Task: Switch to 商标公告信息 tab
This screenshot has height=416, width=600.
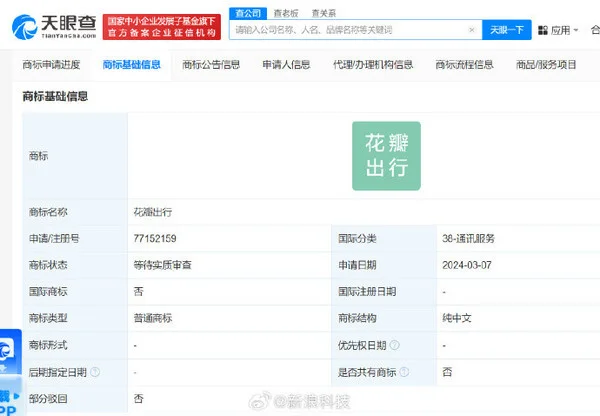Action: point(211,65)
